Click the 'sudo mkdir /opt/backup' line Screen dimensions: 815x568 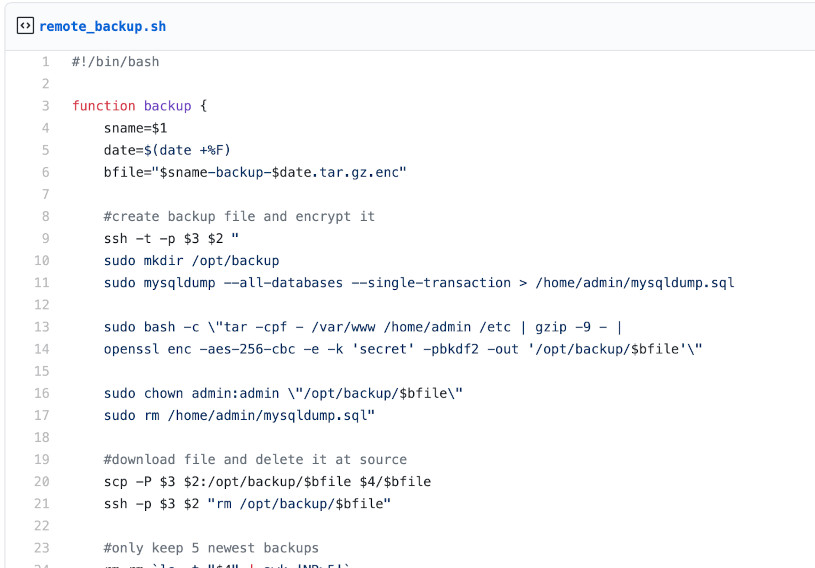(x=191, y=260)
